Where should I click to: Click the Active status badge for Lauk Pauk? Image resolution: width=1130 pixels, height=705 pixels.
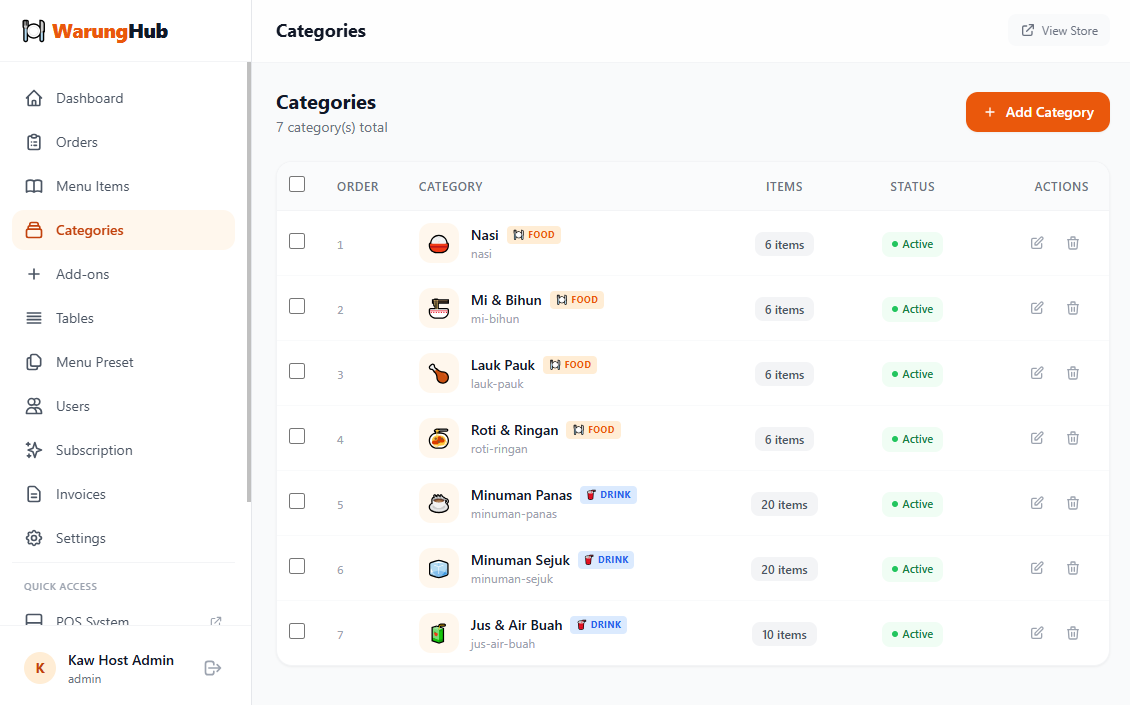pos(912,374)
